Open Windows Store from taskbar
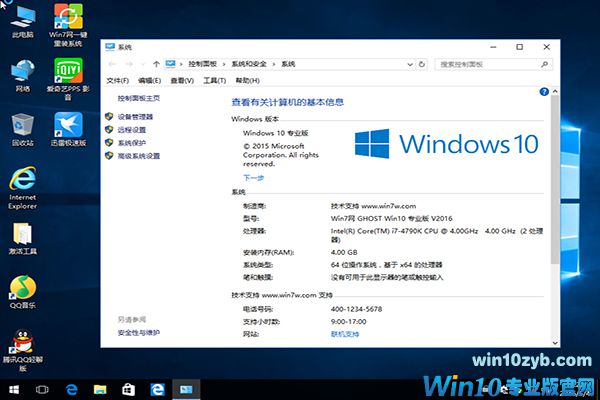Viewport: 600px width, 400px height. click(129, 390)
